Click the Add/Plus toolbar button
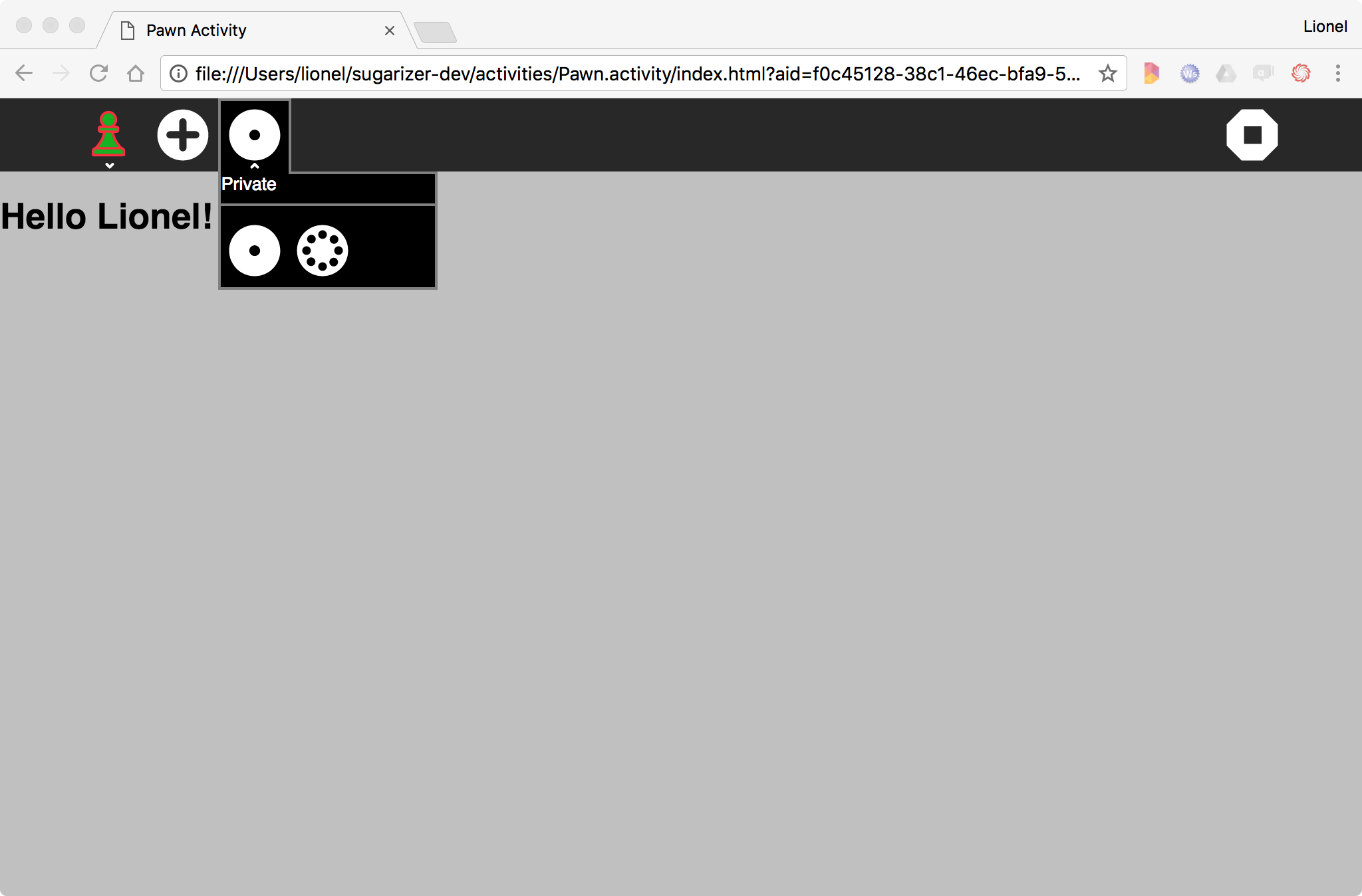 coord(182,135)
